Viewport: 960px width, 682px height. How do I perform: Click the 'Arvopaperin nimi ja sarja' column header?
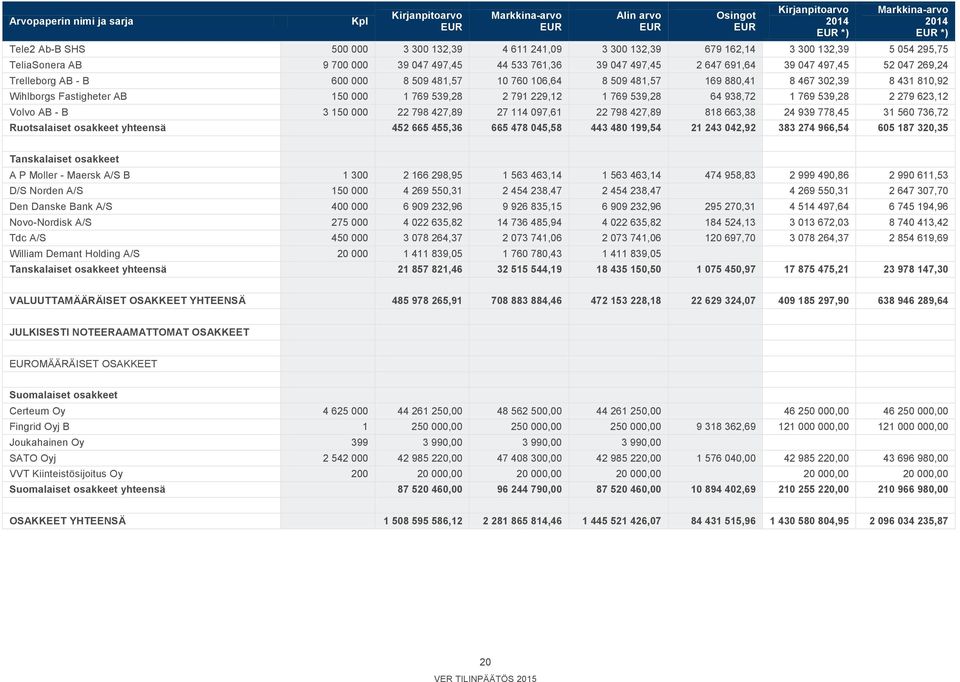point(71,21)
